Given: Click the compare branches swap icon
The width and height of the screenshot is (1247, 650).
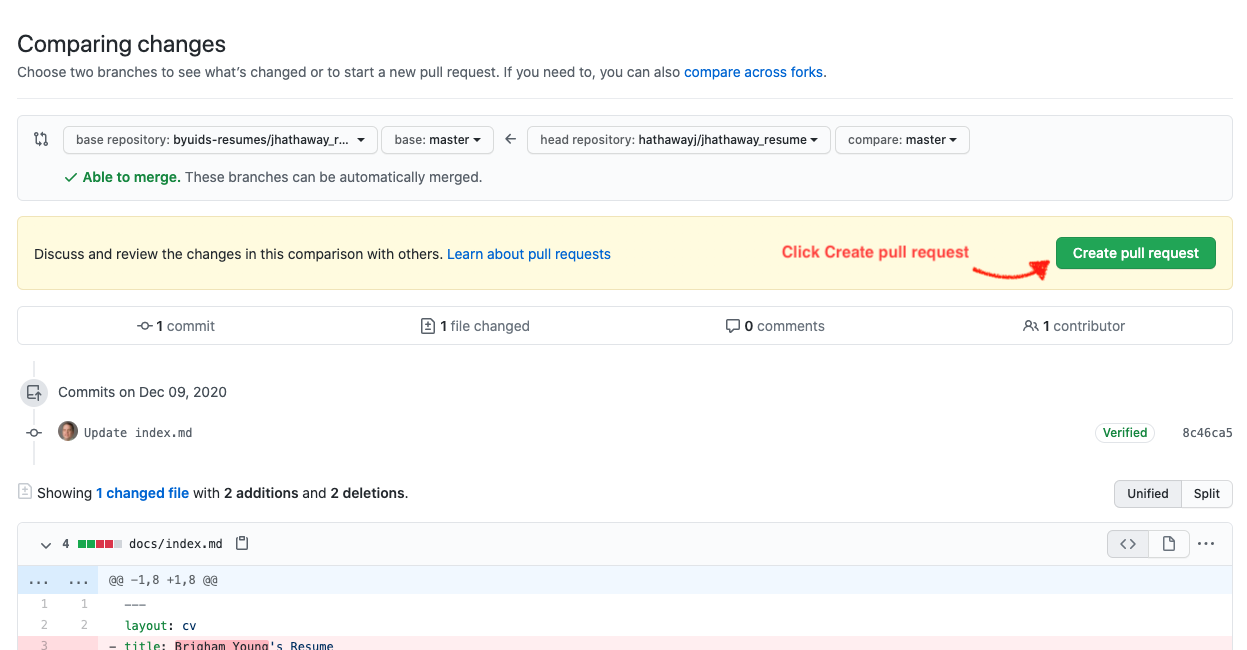Looking at the screenshot, I should [x=41, y=139].
